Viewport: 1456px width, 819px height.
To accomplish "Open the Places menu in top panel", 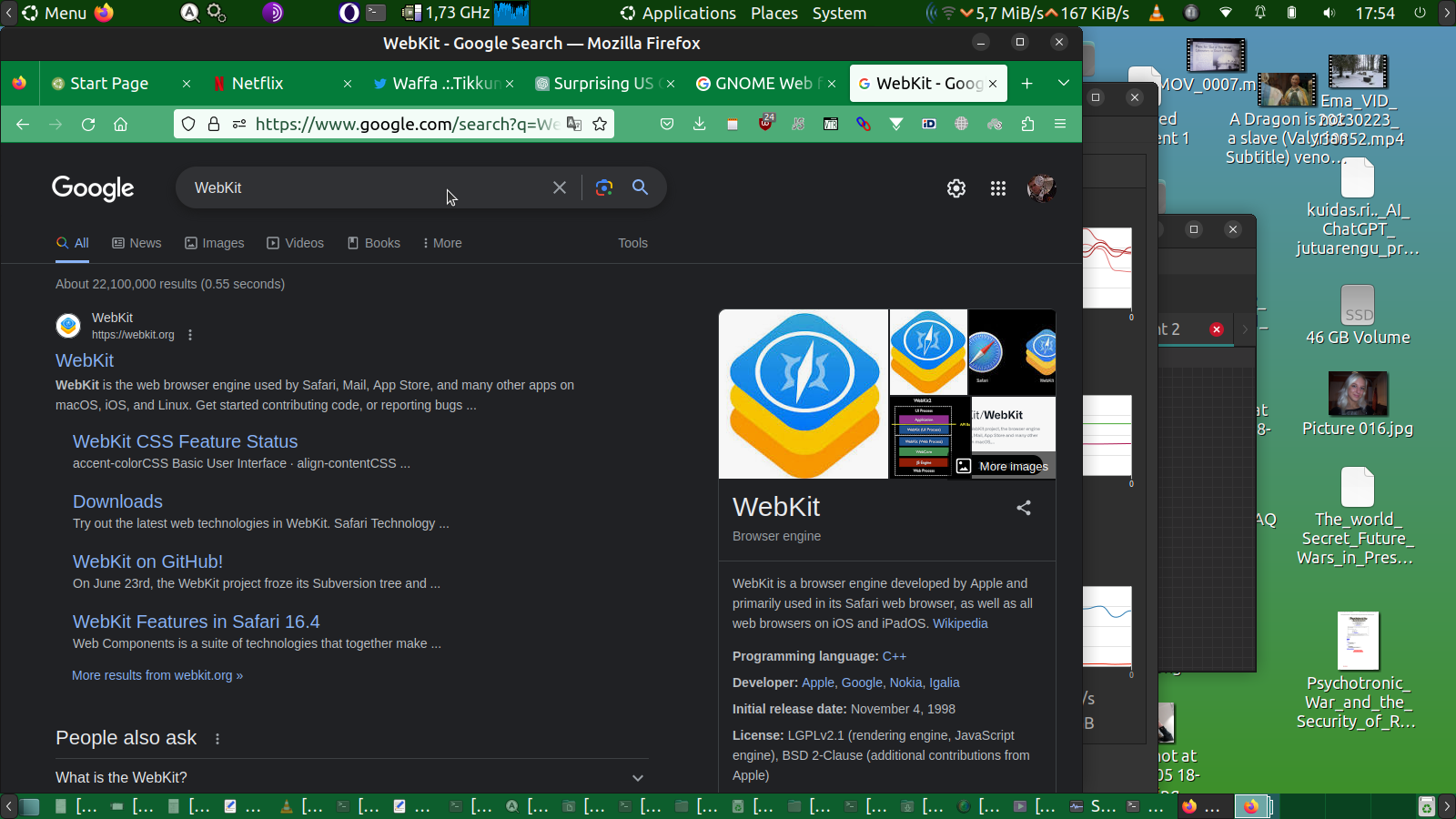I will [x=774, y=13].
